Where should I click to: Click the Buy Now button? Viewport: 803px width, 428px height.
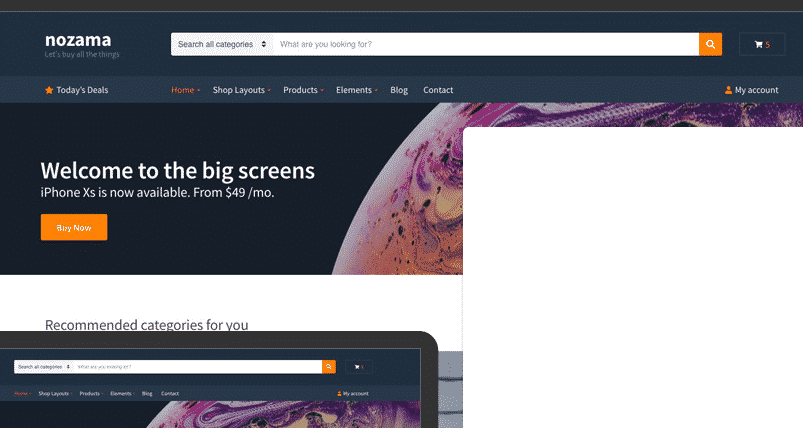(x=74, y=227)
